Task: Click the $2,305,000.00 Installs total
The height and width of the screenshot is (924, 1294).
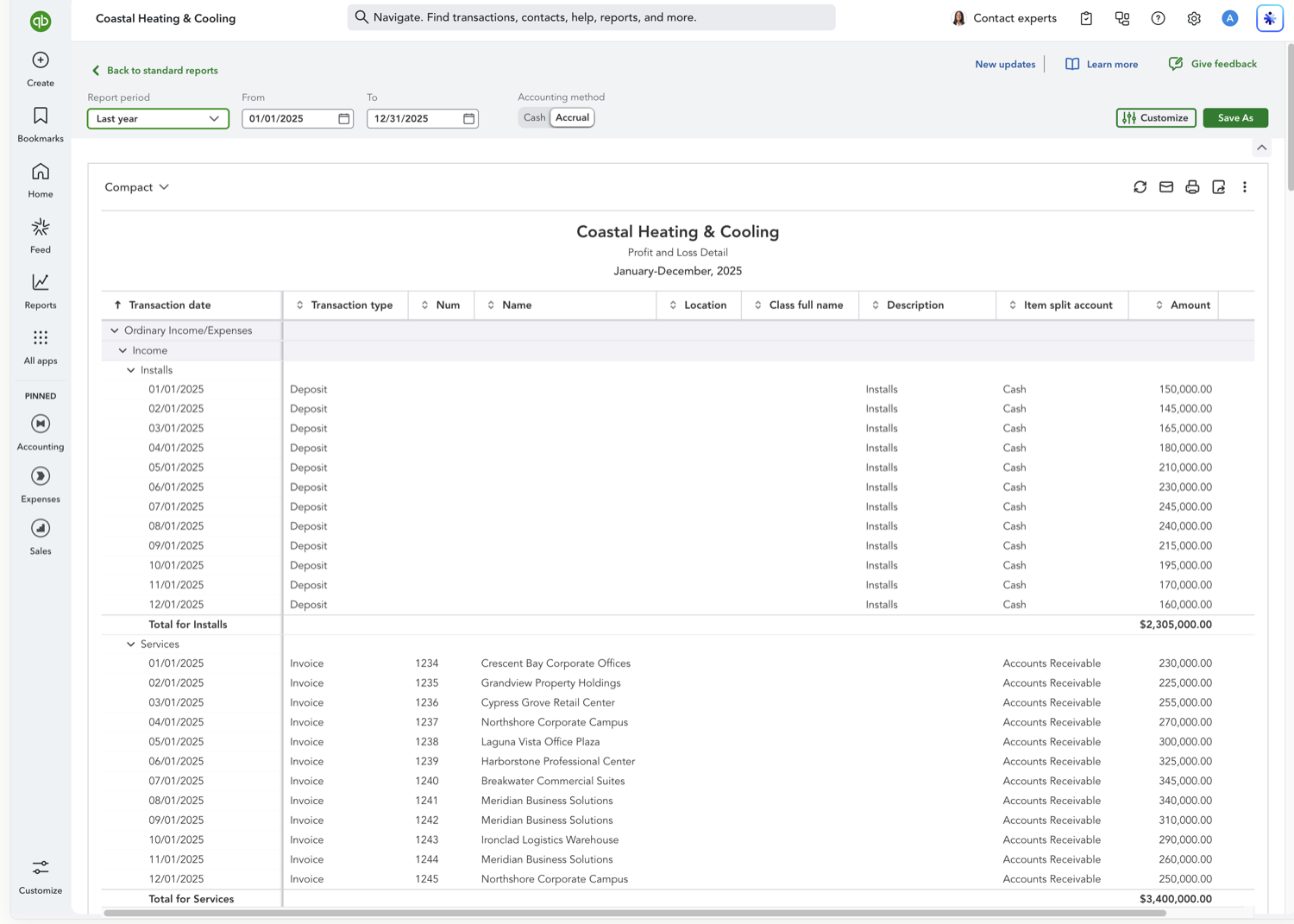Action: [1175, 625]
